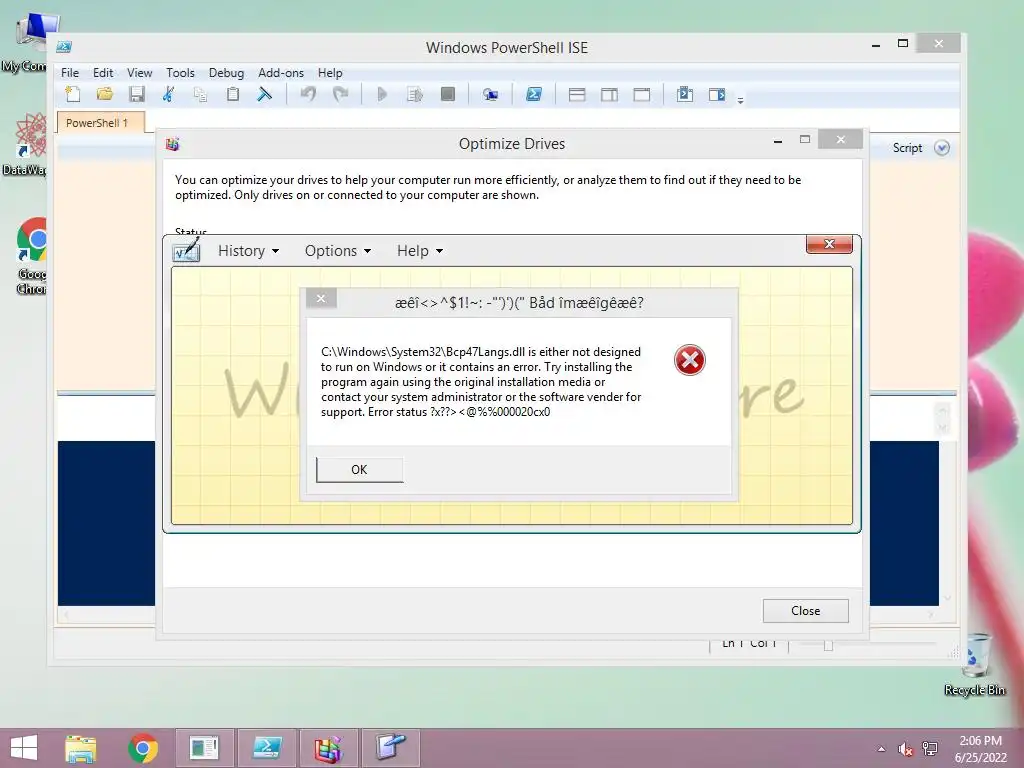Click the Cut scissors icon

point(168,94)
